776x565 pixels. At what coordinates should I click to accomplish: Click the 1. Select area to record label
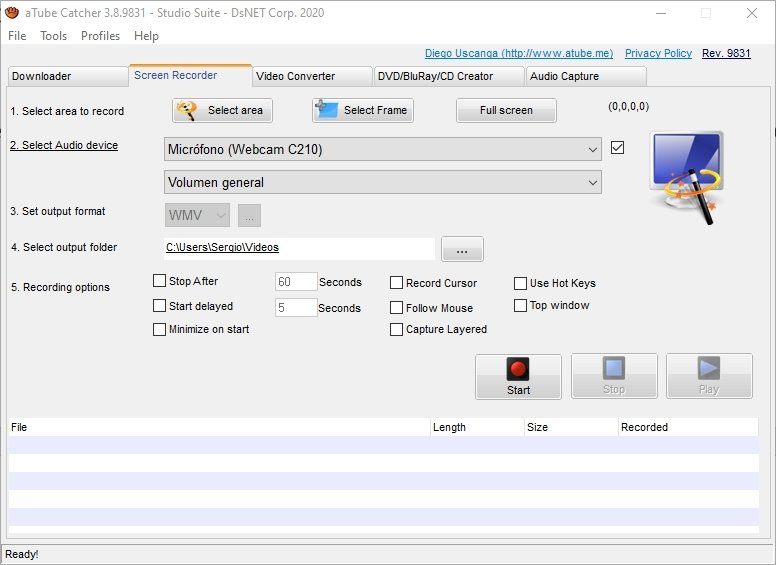(67, 111)
